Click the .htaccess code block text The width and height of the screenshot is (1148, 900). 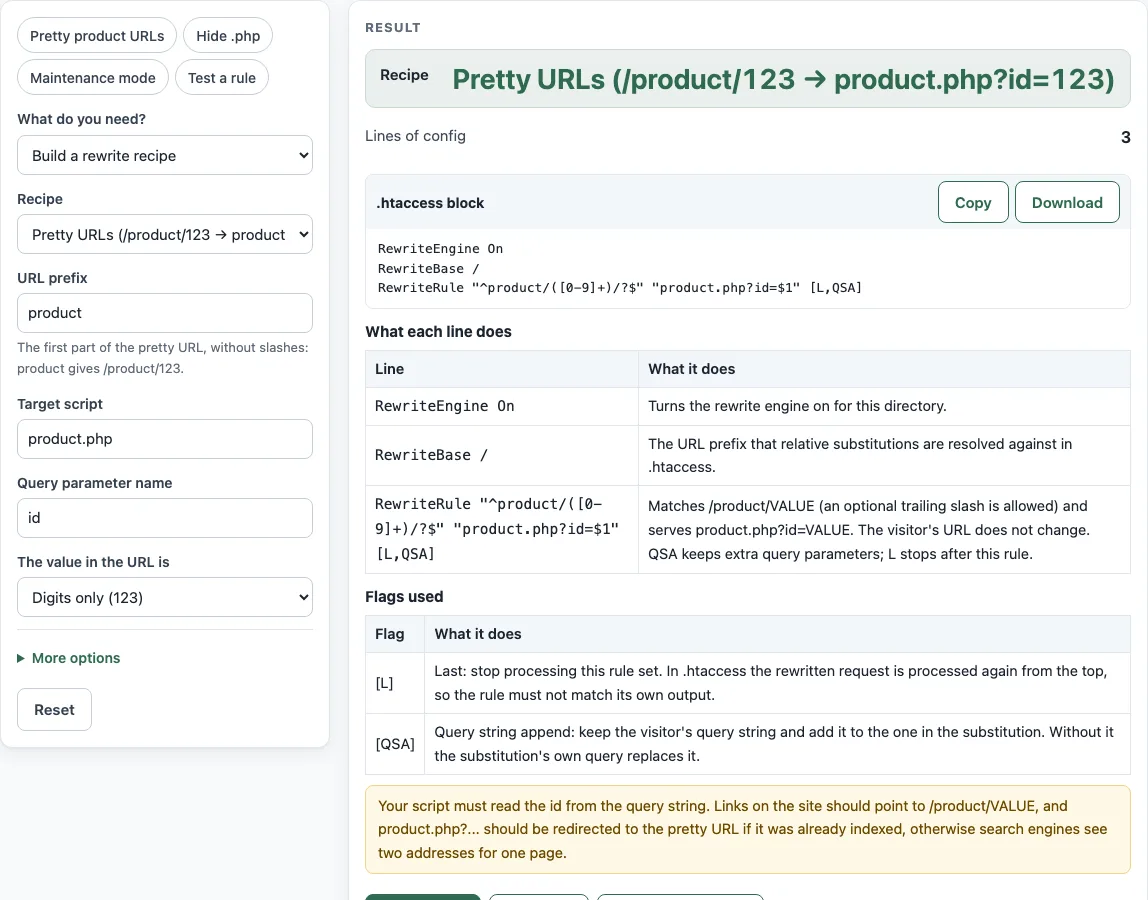point(619,268)
